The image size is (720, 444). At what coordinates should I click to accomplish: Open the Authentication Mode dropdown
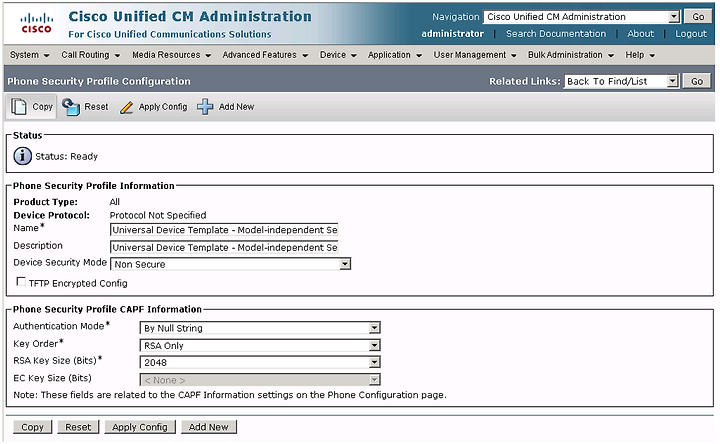click(x=260, y=328)
